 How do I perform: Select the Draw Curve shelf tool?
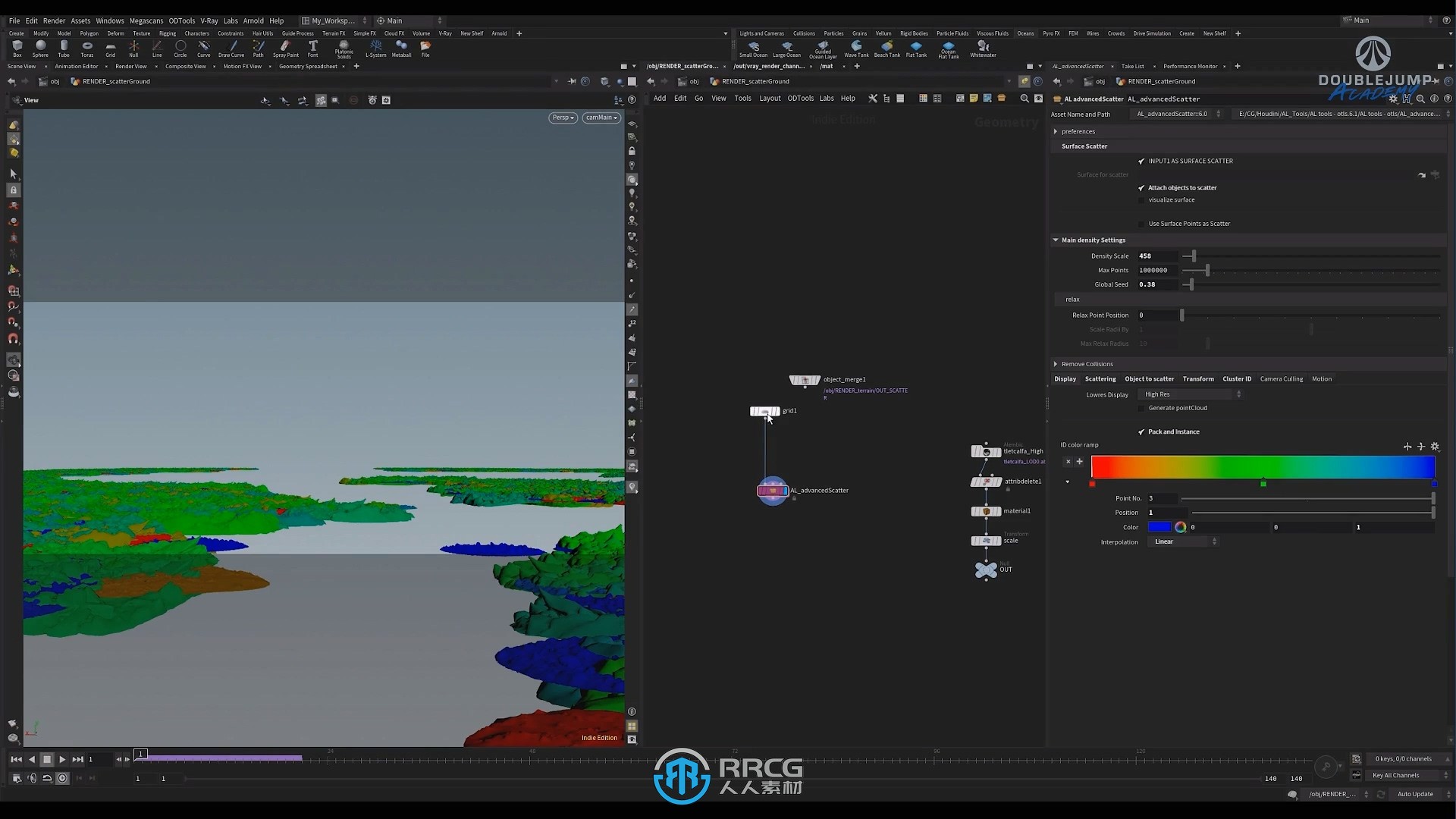[x=231, y=49]
